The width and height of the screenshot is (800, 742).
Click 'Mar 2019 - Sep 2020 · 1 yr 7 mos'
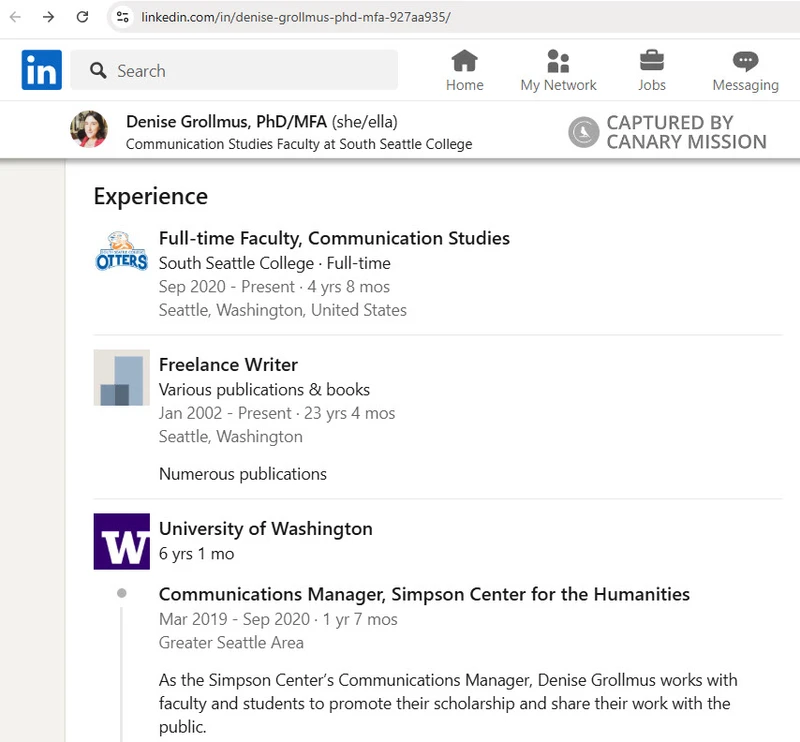point(278,620)
